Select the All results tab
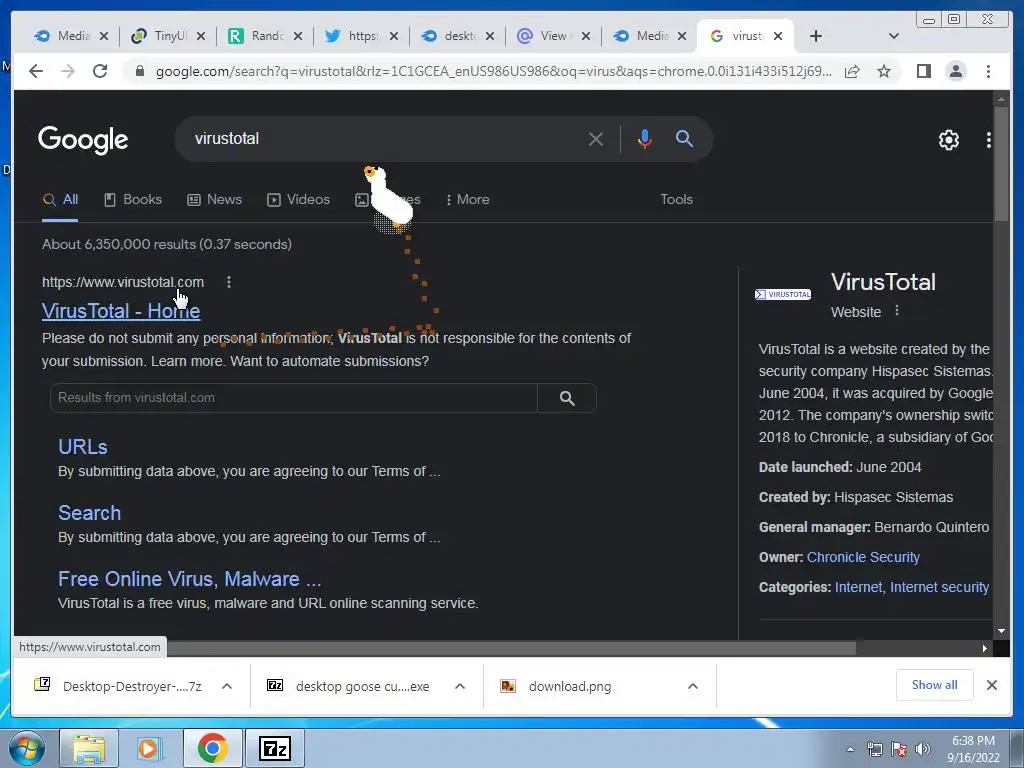The height and width of the screenshot is (768, 1024). pos(60,199)
